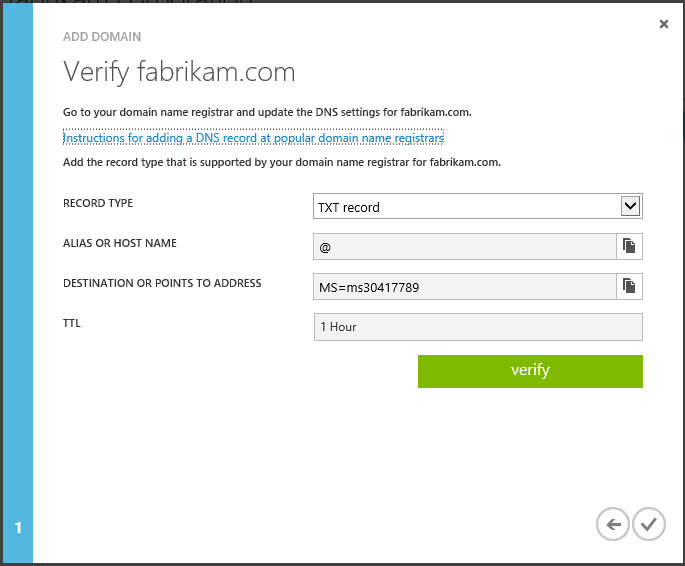
Task: Copy the alias or host name value
Action: tap(629, 246)
